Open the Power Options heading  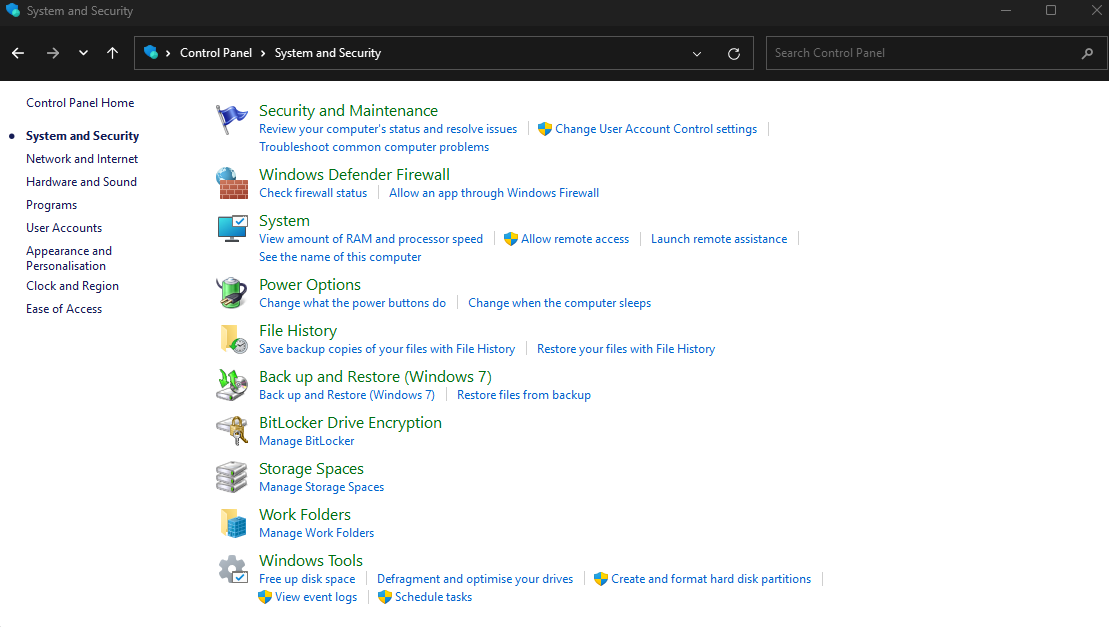pyautogui.click(x=310, y=285)
